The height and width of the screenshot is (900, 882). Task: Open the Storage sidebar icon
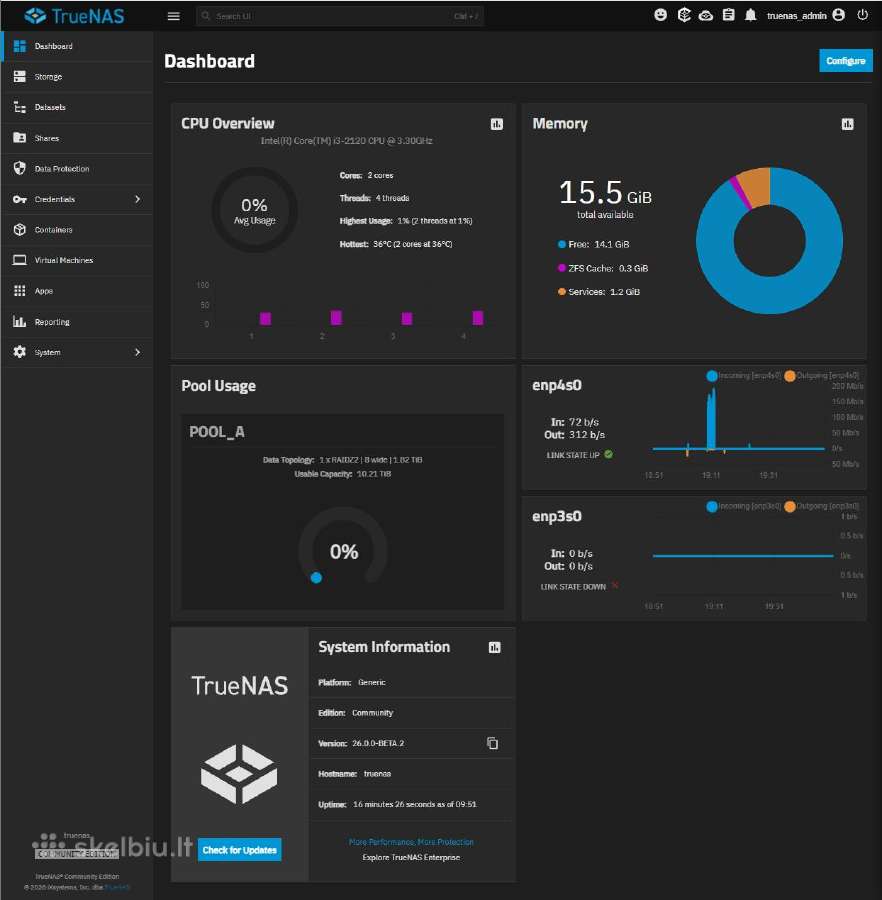[x=20, y=76]
